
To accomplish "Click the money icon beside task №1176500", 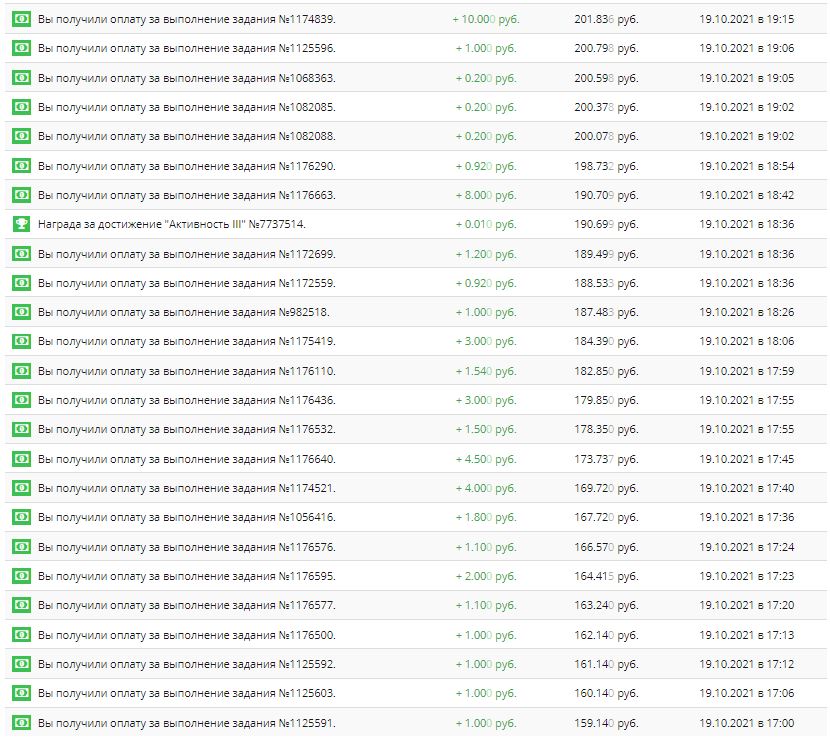I will [22, 634].
